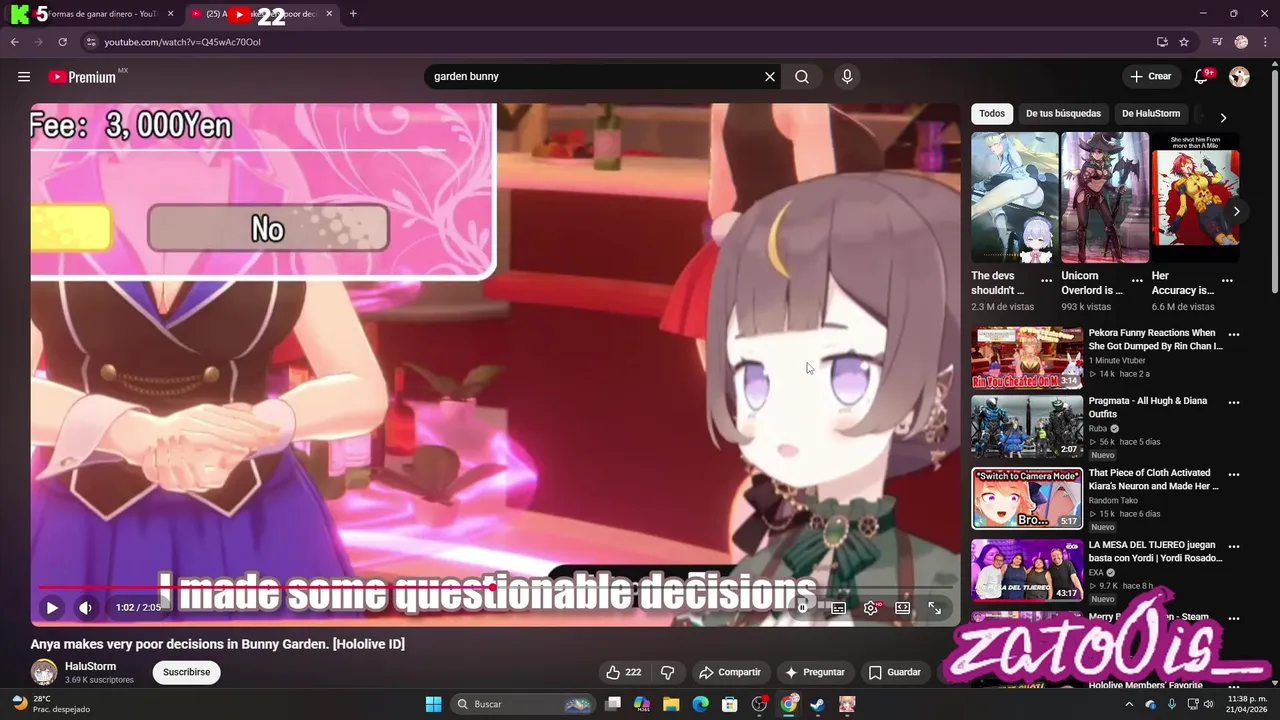The height and width of the screenshot is (720, 1280).
Task: Open options for the Unicorn Overlord short
Action: coord(1137,281)
